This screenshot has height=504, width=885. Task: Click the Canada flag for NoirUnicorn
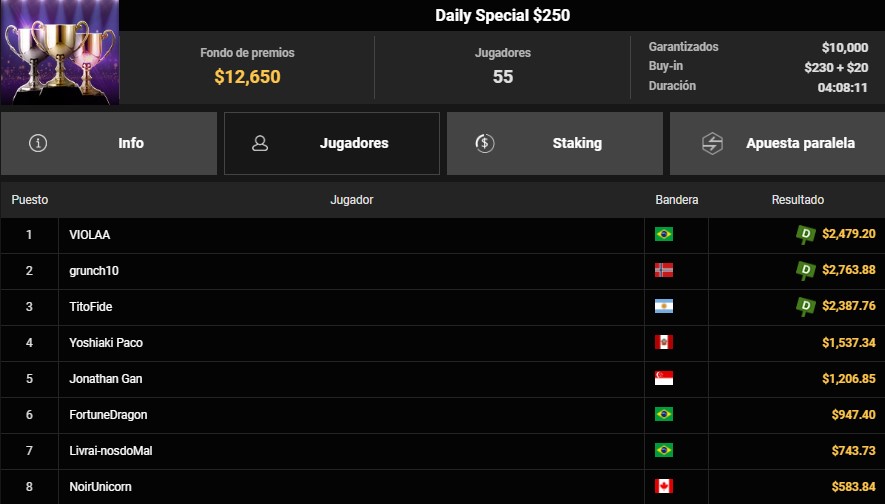point(663,486)
